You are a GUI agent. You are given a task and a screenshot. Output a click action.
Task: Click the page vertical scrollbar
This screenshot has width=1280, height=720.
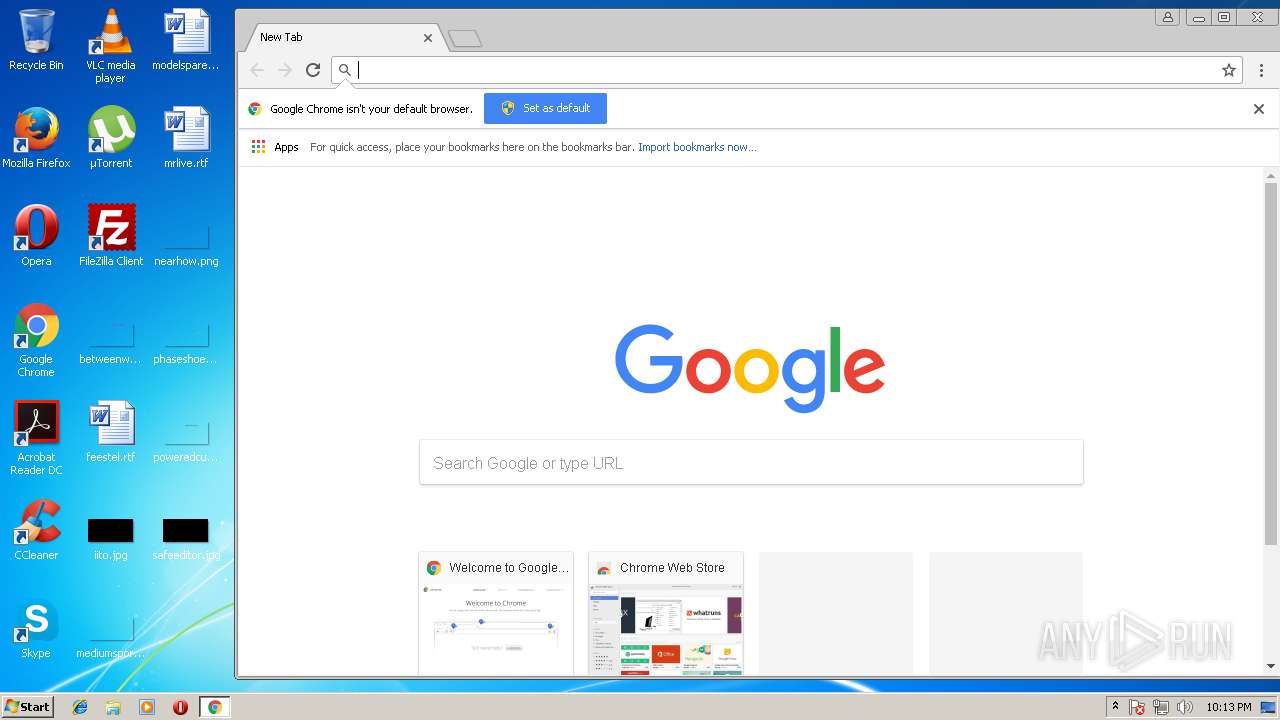tap(1271, 365)
